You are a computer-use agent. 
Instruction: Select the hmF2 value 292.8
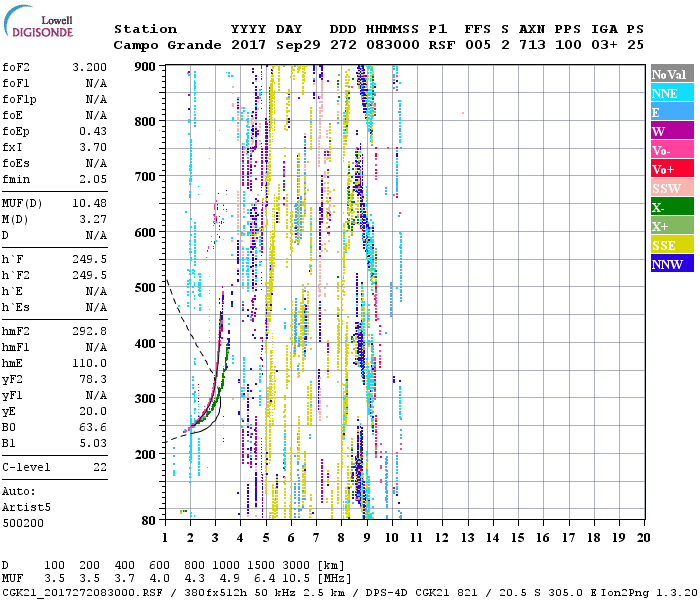pyautogui.click(x=90, y=331)
